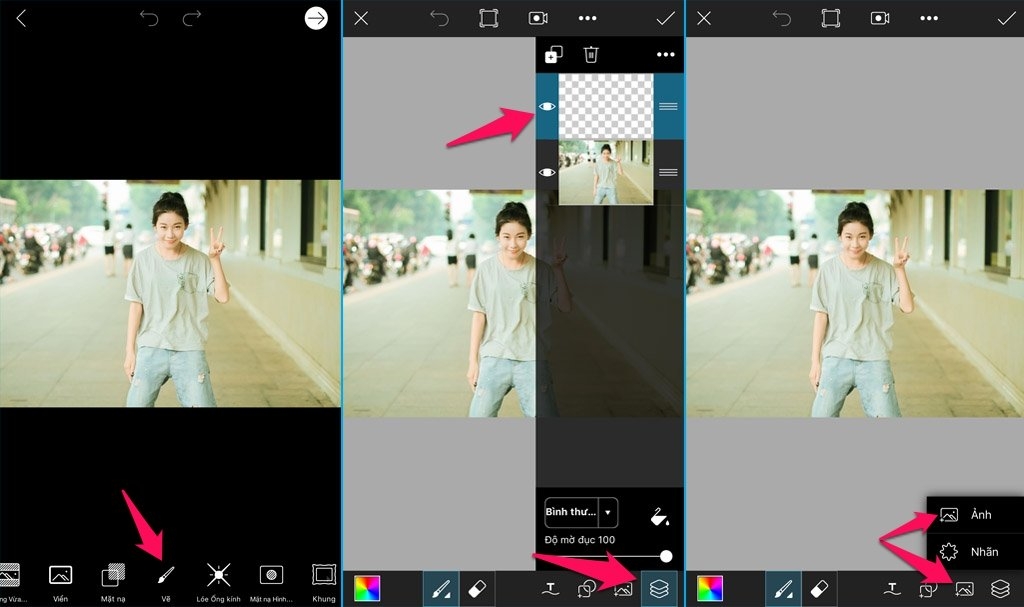The width and height of the screenshot is (1024, 607).
Task: Add a new layer with duplicate-plus icon
Action: click(553, 54)
